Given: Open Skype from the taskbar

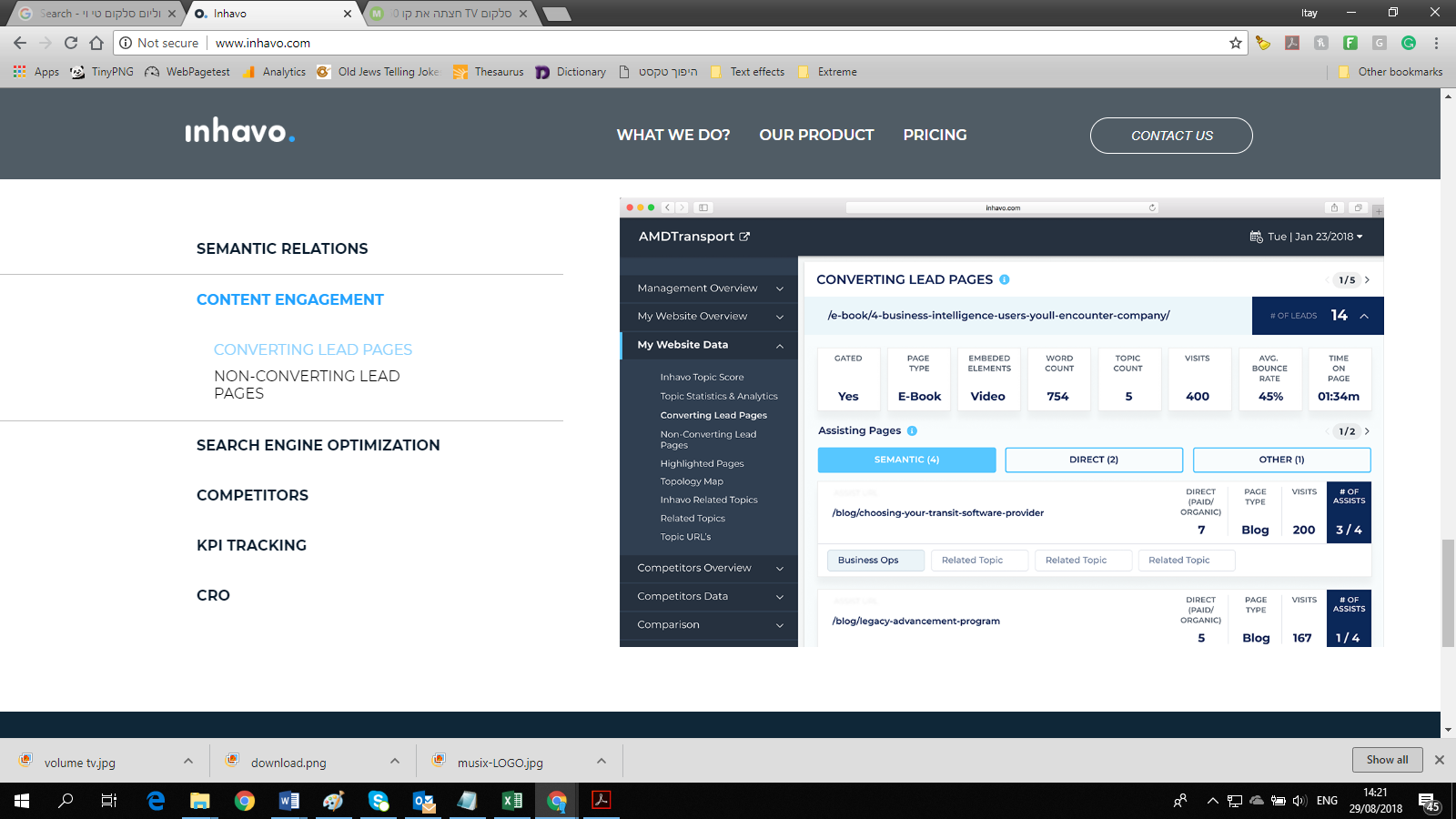Looking at the screenshot, I should [379, 801].
